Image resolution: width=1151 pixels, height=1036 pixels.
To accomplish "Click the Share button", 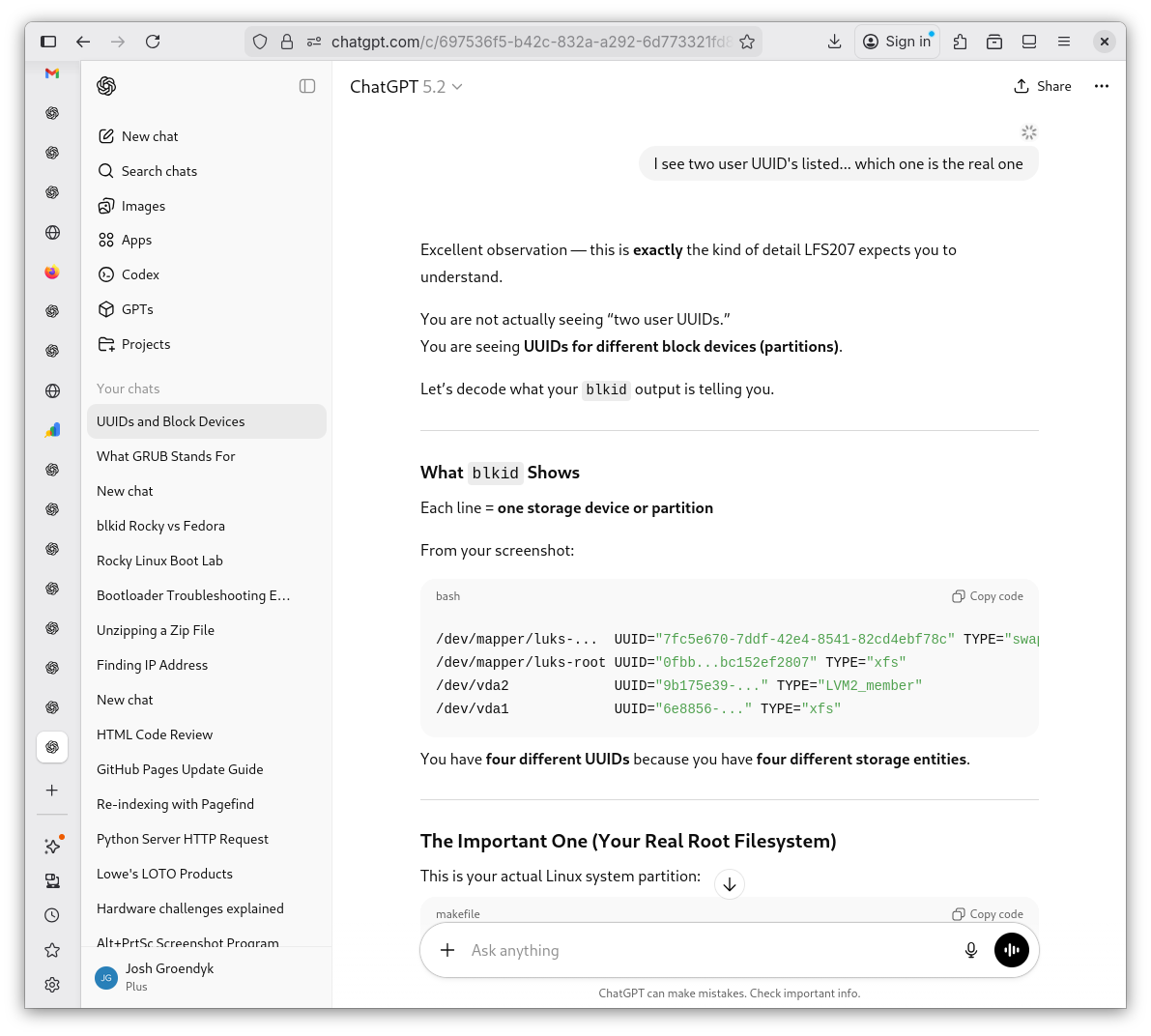I will pyautogui.click(x=1043, y=86).
